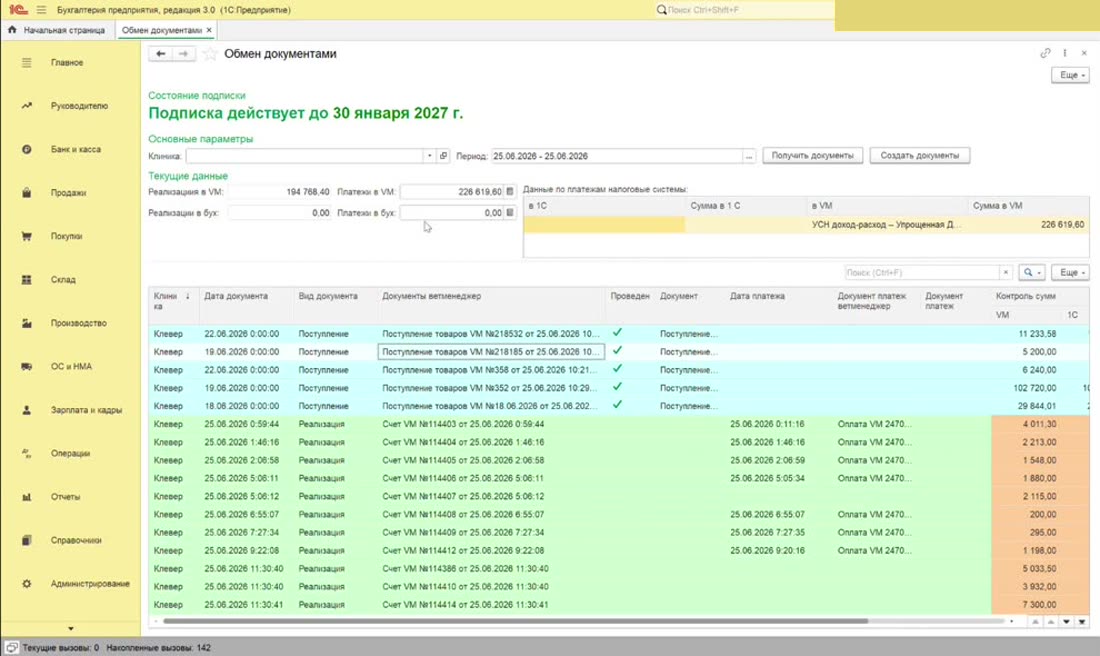This screenshot has height=656, width=1100.
Task: Jump to table bottom with double-down arrow
Action: pyautogui.click(x=1082, y=622)
